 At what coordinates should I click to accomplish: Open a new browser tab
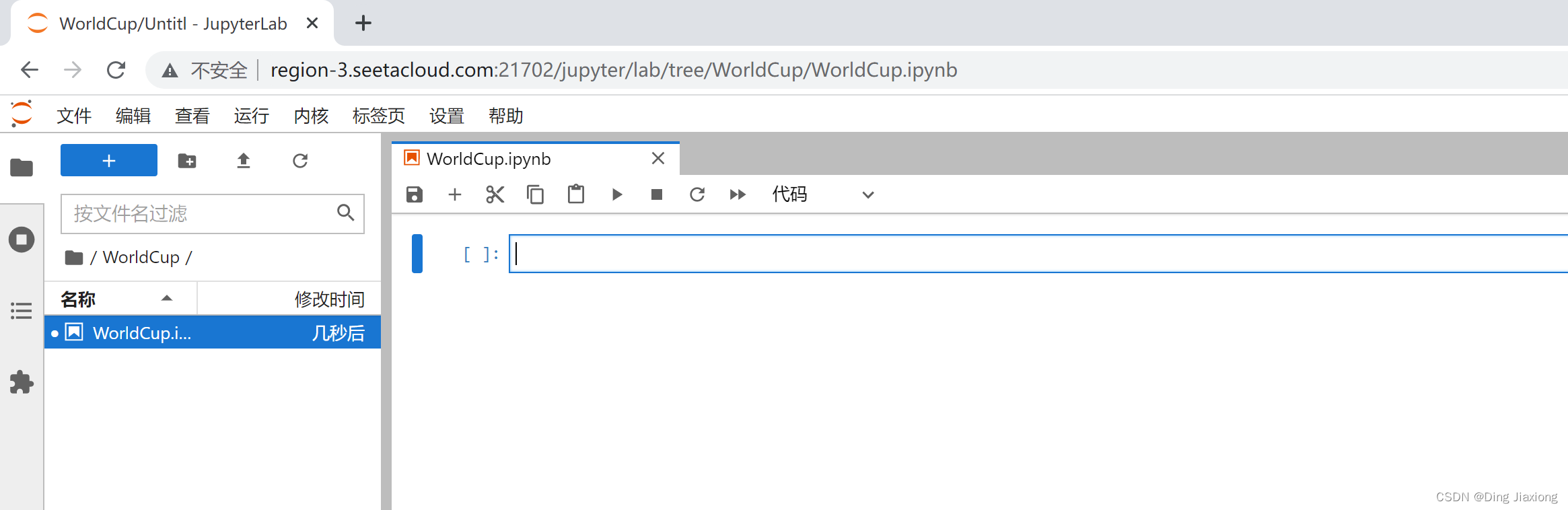(363, 23)
